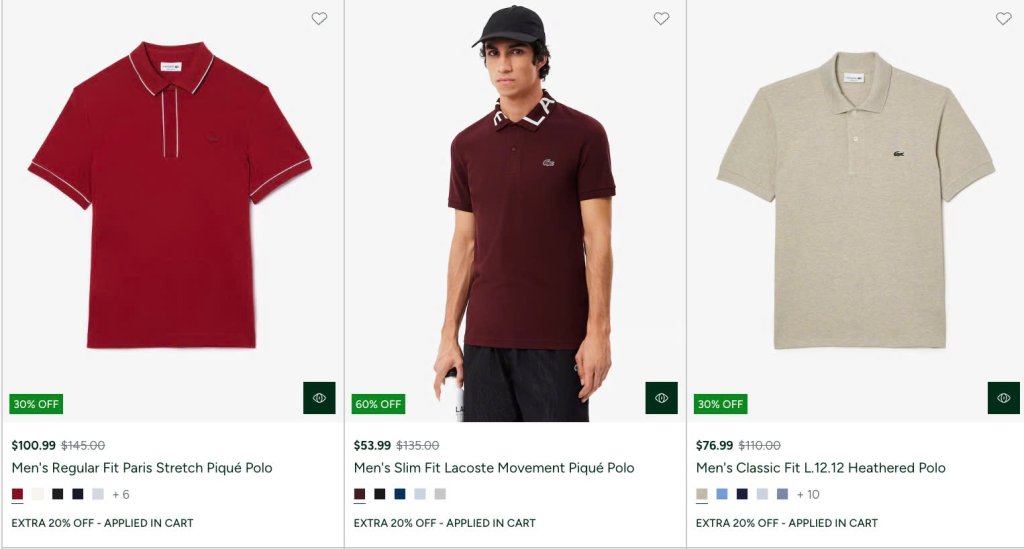
Task: Click the 60% OFF badge on burgundy polo
Action: pyautogui.click(x=378, y=404)
